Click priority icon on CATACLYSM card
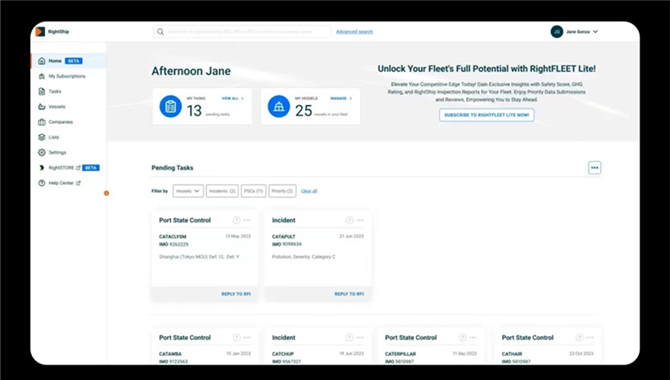 tap(236, 220)
